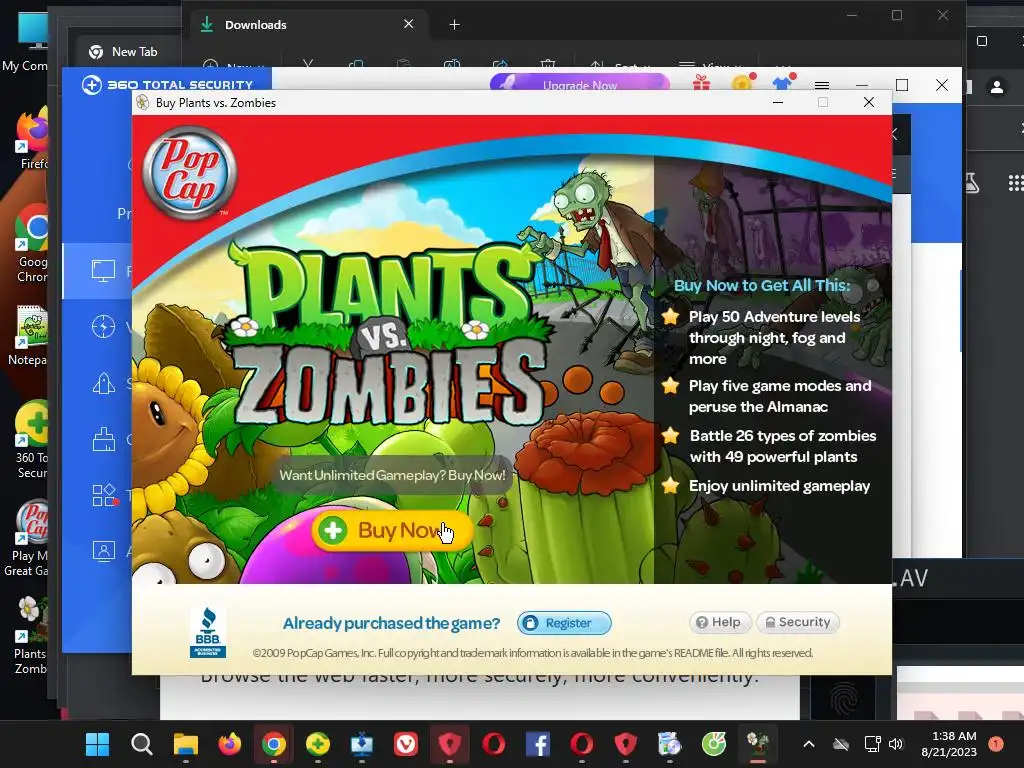
Task: Open Facebook from the taskbar
Action: coord(537,744)
